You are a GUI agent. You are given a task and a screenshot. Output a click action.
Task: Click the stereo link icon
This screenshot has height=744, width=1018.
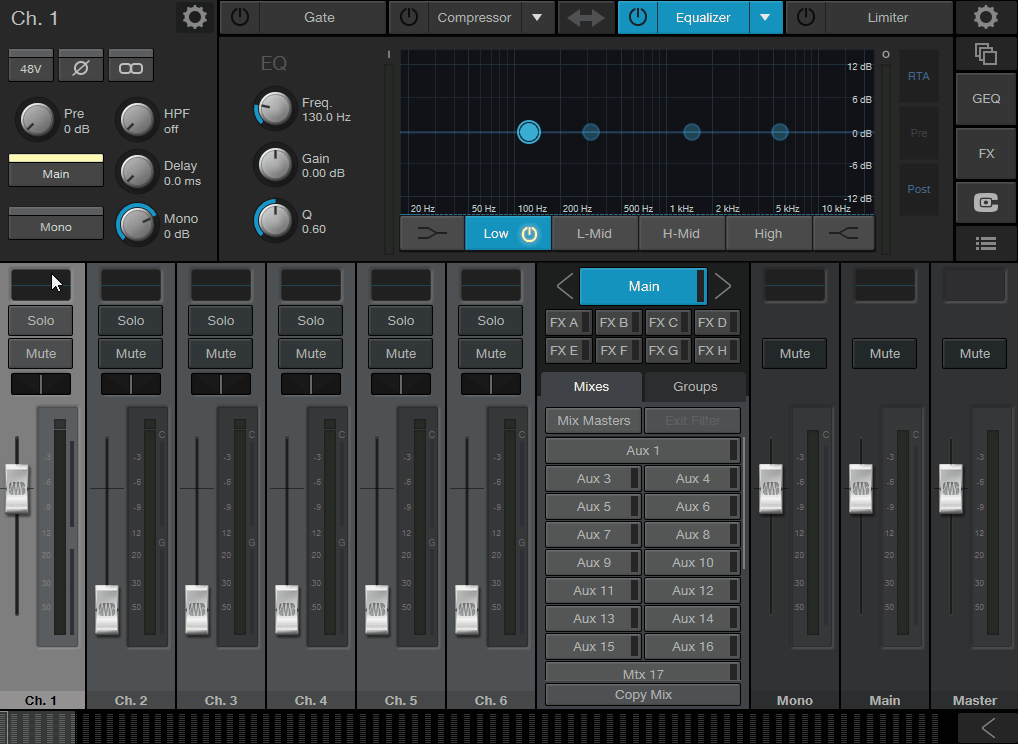pyautogui.click(x=130, y=65)
